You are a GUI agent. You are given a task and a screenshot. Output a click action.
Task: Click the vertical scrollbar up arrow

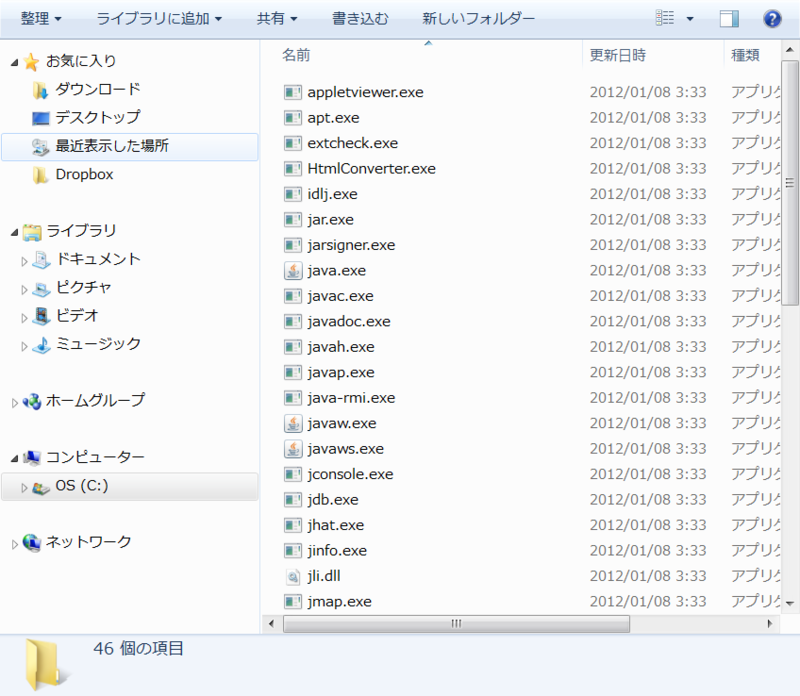coord(790,50)
